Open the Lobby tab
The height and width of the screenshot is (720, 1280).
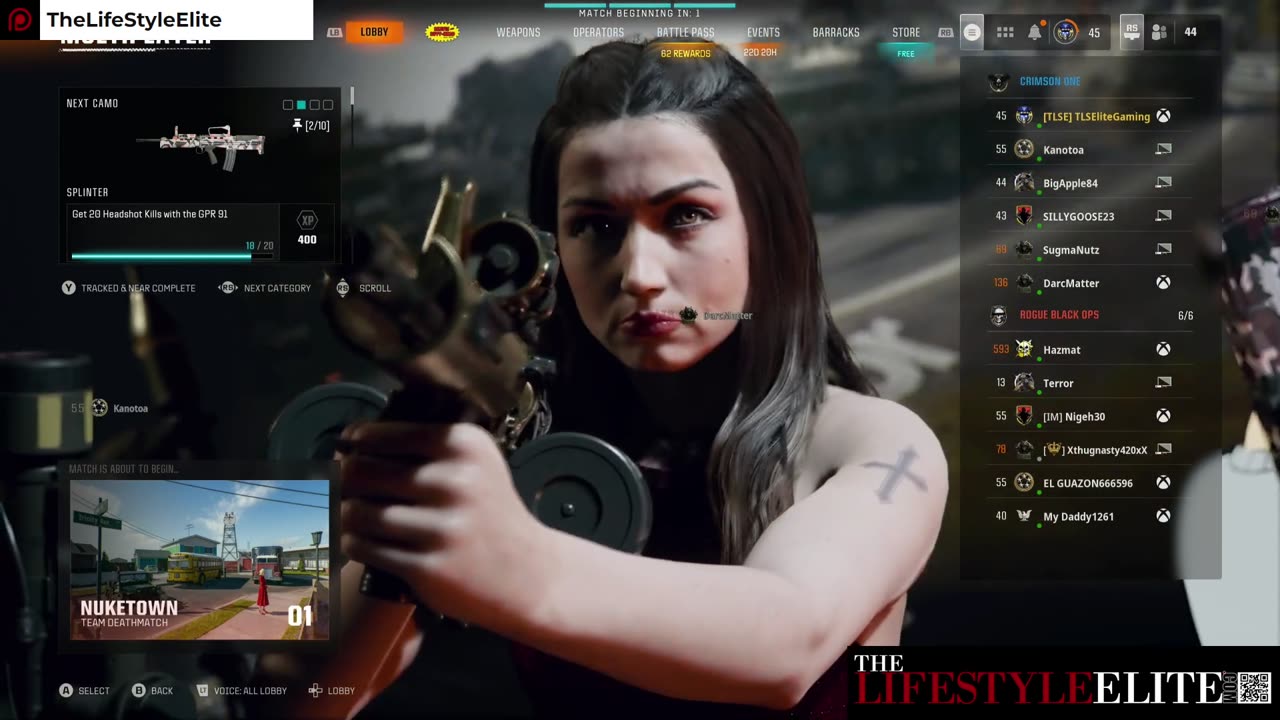[374, 32]
